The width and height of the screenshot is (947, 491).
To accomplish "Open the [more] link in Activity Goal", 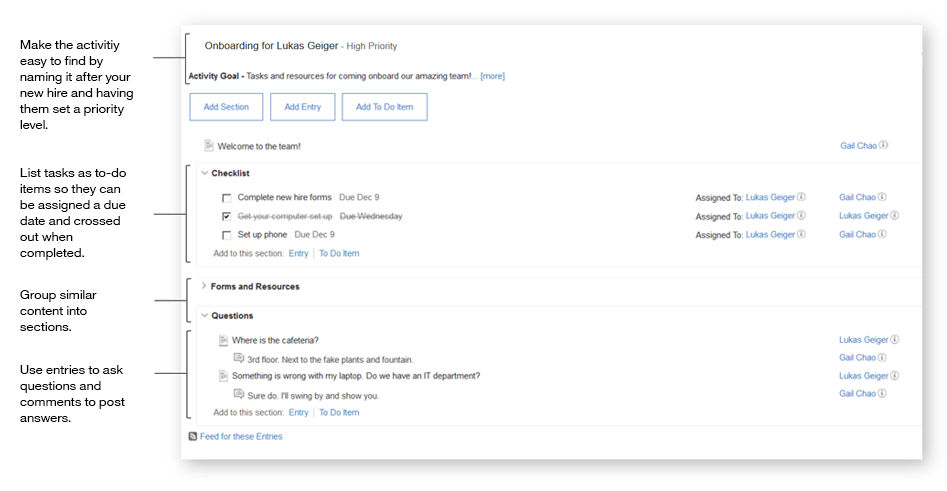I will tap(492, 76).
